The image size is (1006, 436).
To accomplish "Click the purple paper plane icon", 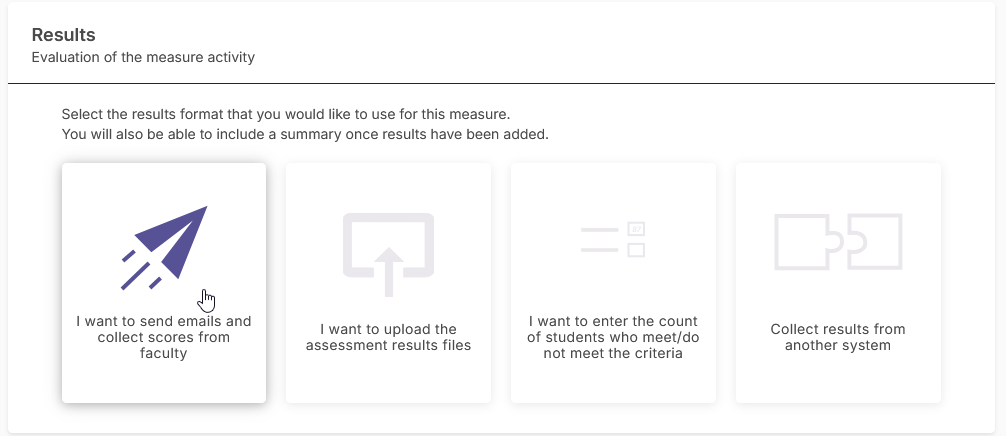I will [165, 247].
